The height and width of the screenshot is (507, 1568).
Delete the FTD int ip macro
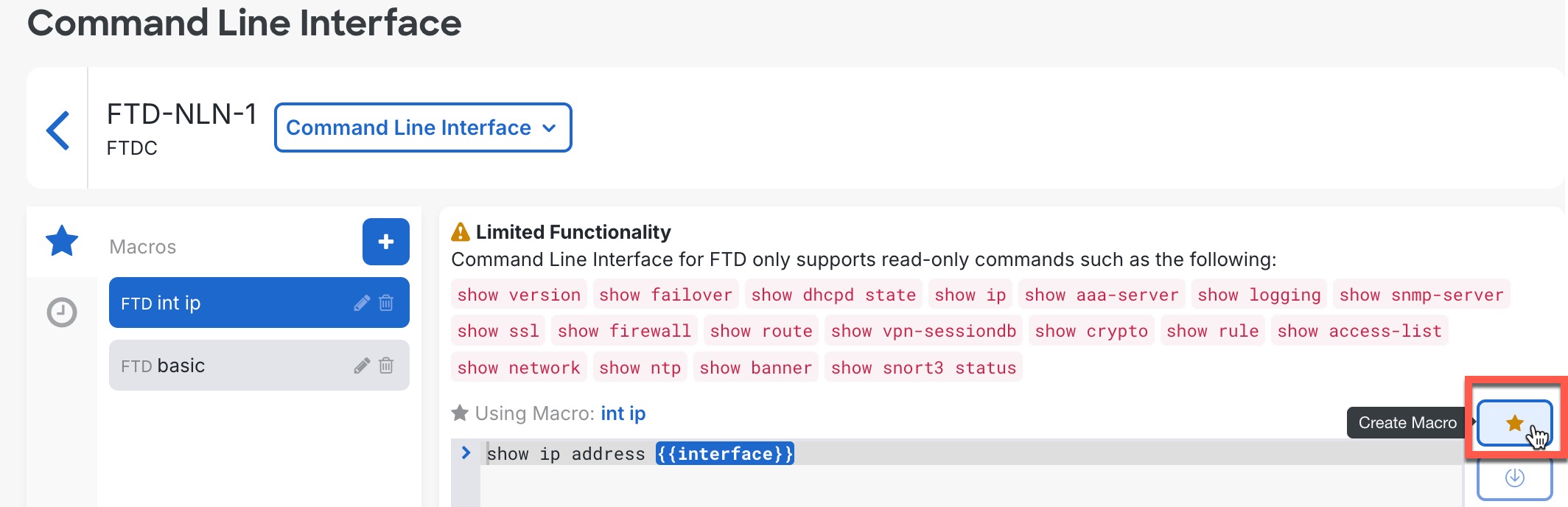point(386,302)
